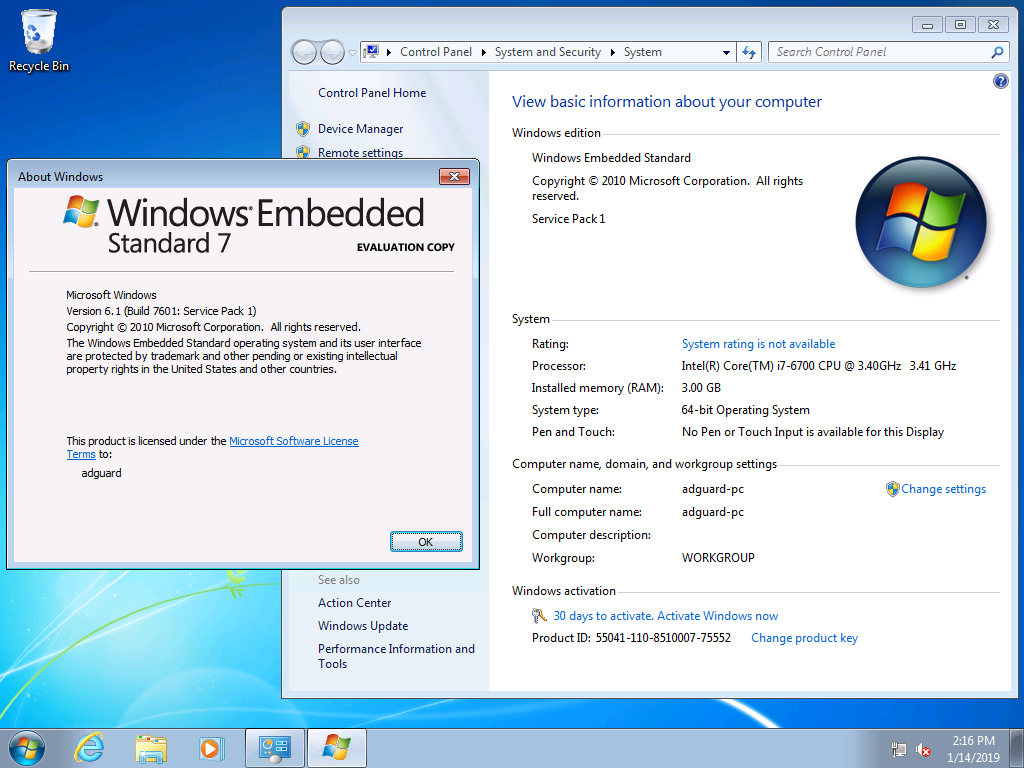Click System rating is not available link
1024x768 pixels.
[x=758, y=344]
